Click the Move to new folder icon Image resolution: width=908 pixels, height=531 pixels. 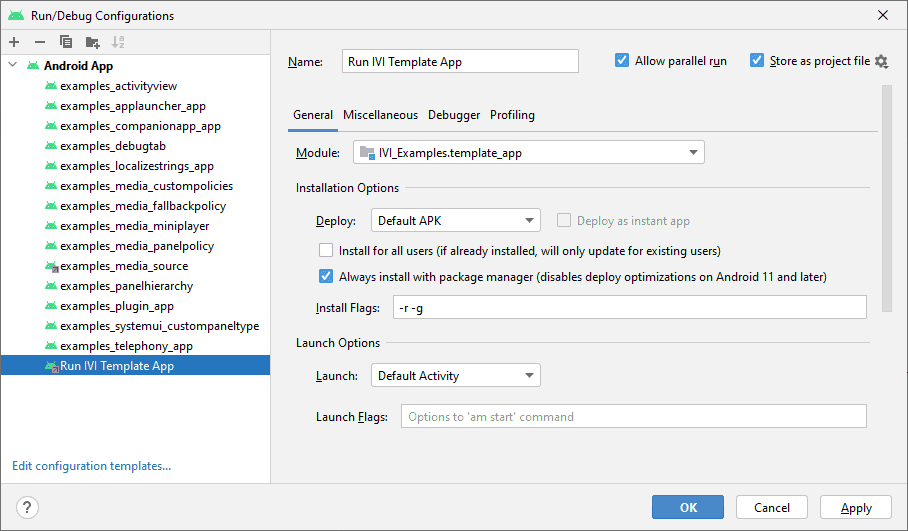click(x=93, y=42)
